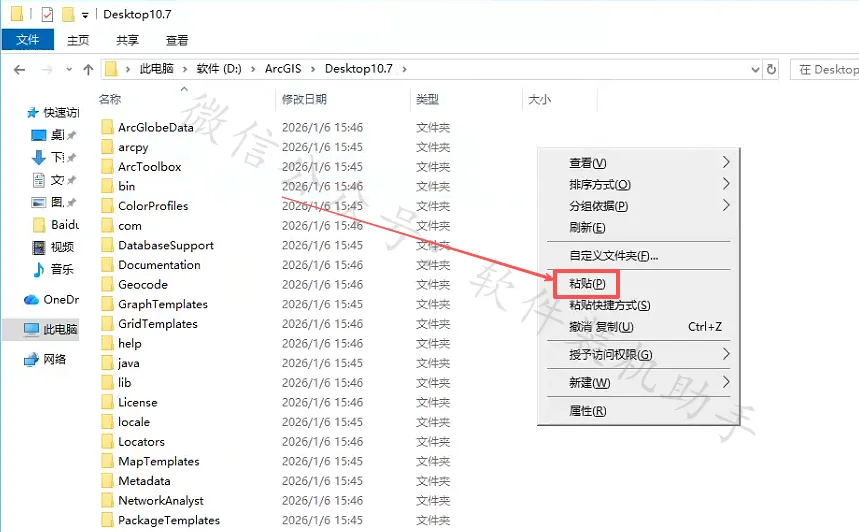The height and width of the screenshot is (532, 859).
Task: Open the 授予访问权限(G) submenu
Action: [x=639, y=354]
